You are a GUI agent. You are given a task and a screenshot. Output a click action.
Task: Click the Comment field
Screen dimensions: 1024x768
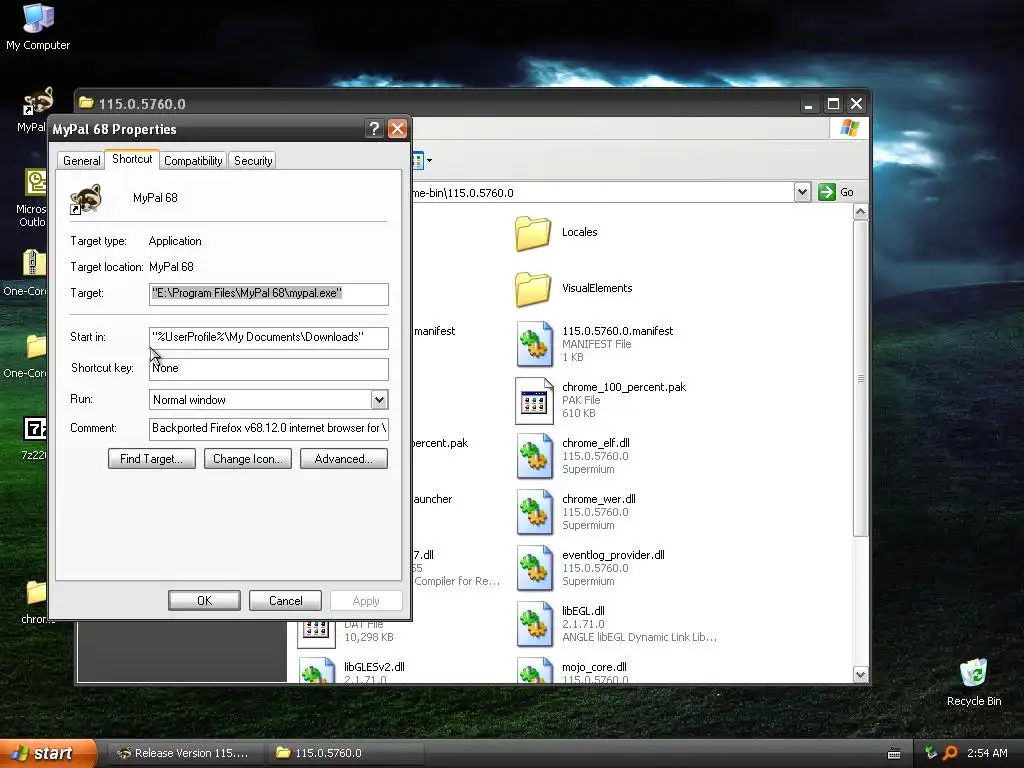tap(268, 429)
